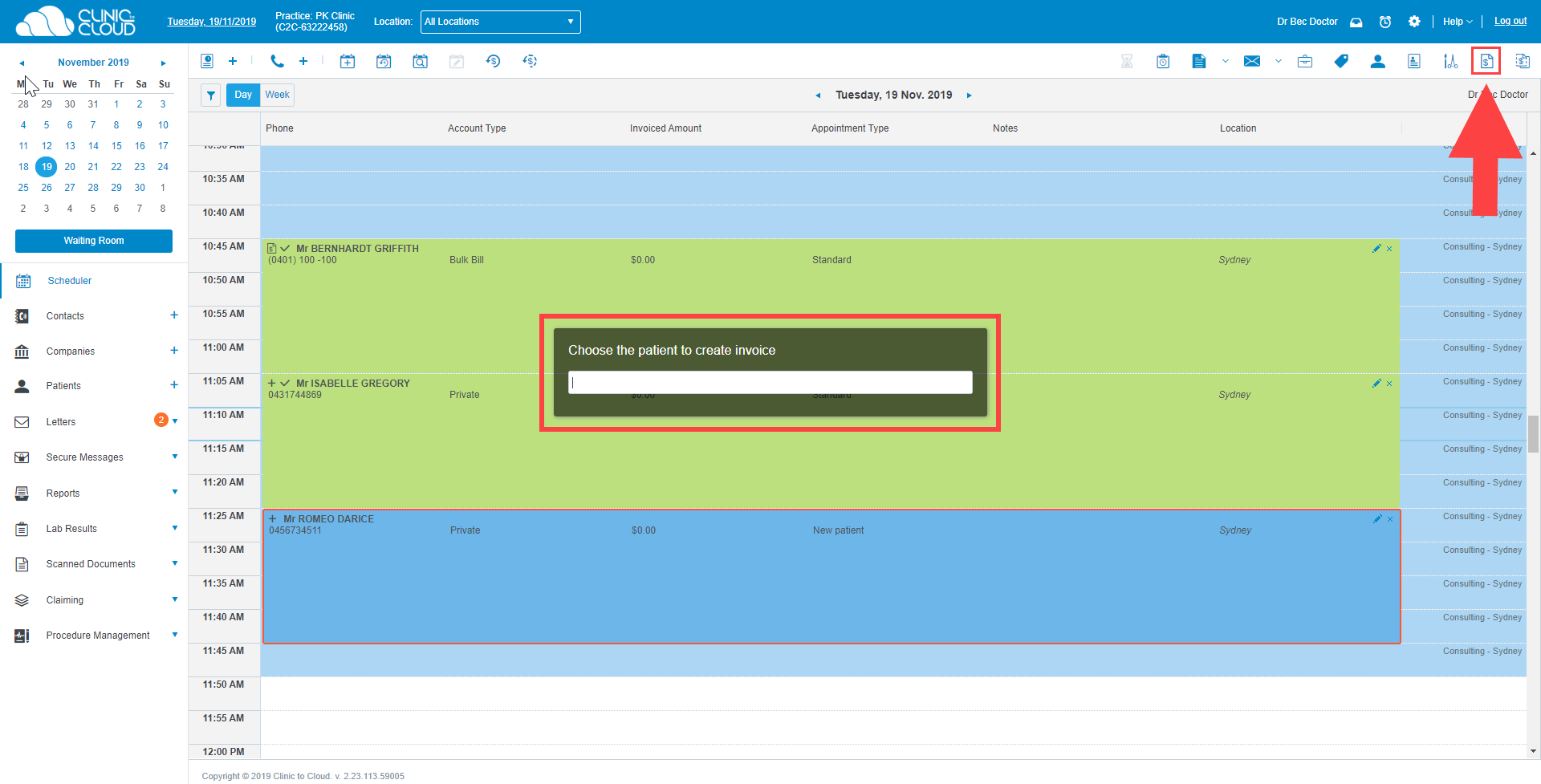Open Contacts in the sidebar
The width and height of the screenshot is (1541, 784).
pyautogui.click(x=65, y=316)
